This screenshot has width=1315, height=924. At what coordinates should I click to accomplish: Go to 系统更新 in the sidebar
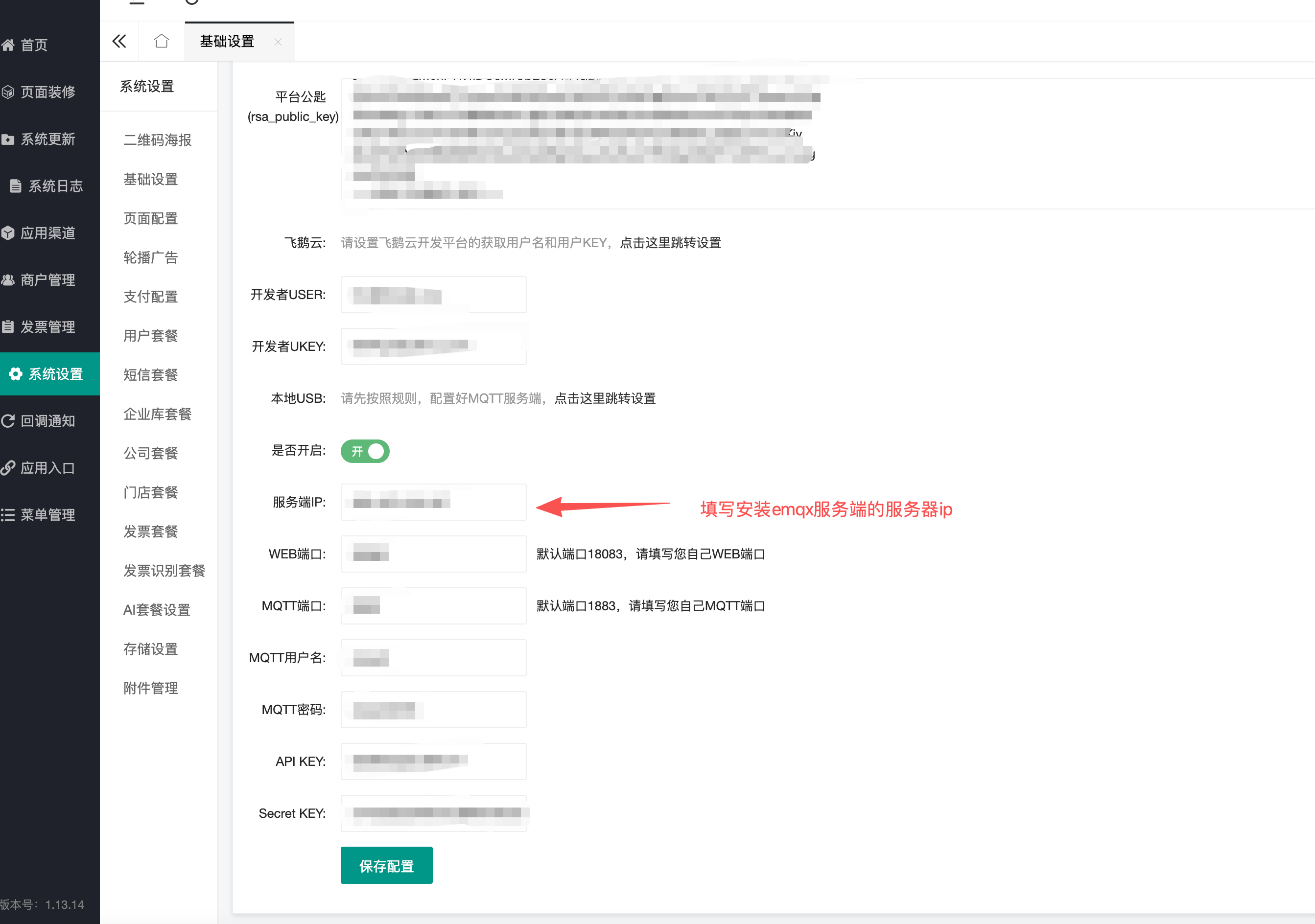pos(47,139)
